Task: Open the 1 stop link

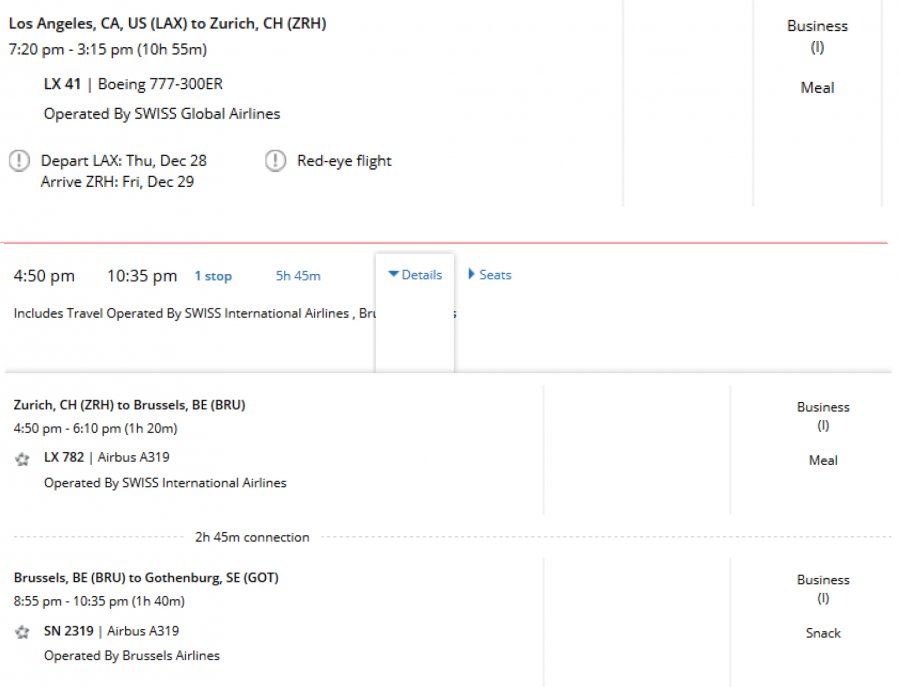Action: tap(213, 276)
